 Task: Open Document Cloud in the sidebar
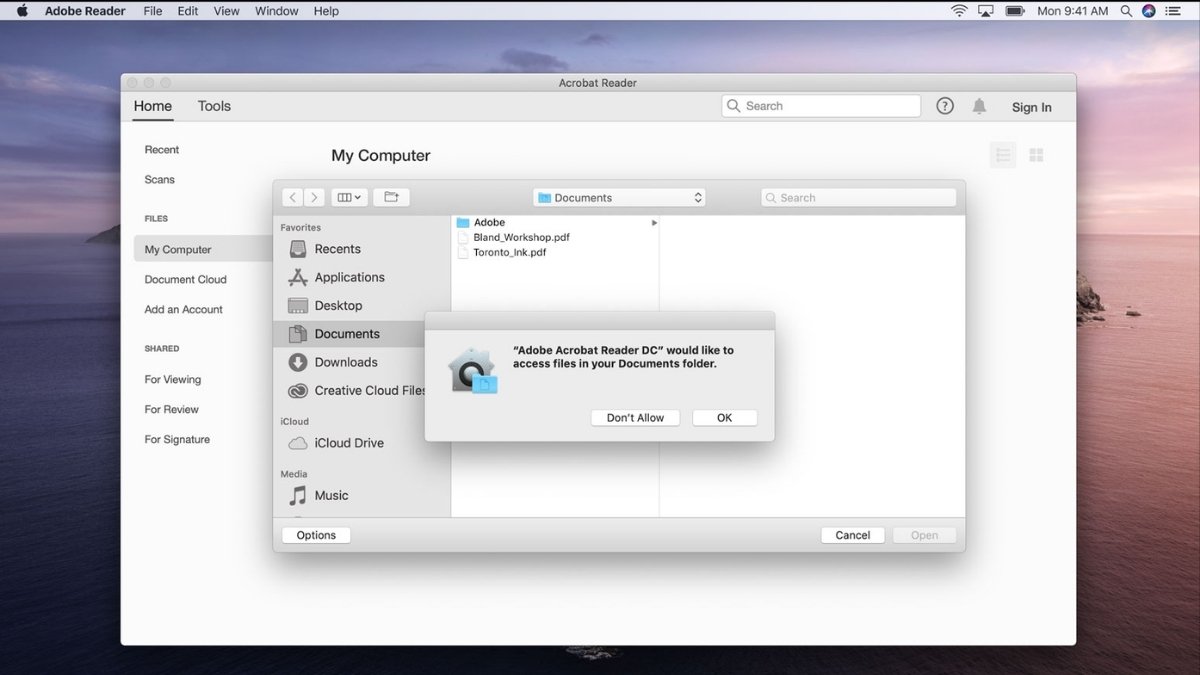(186, 280)
